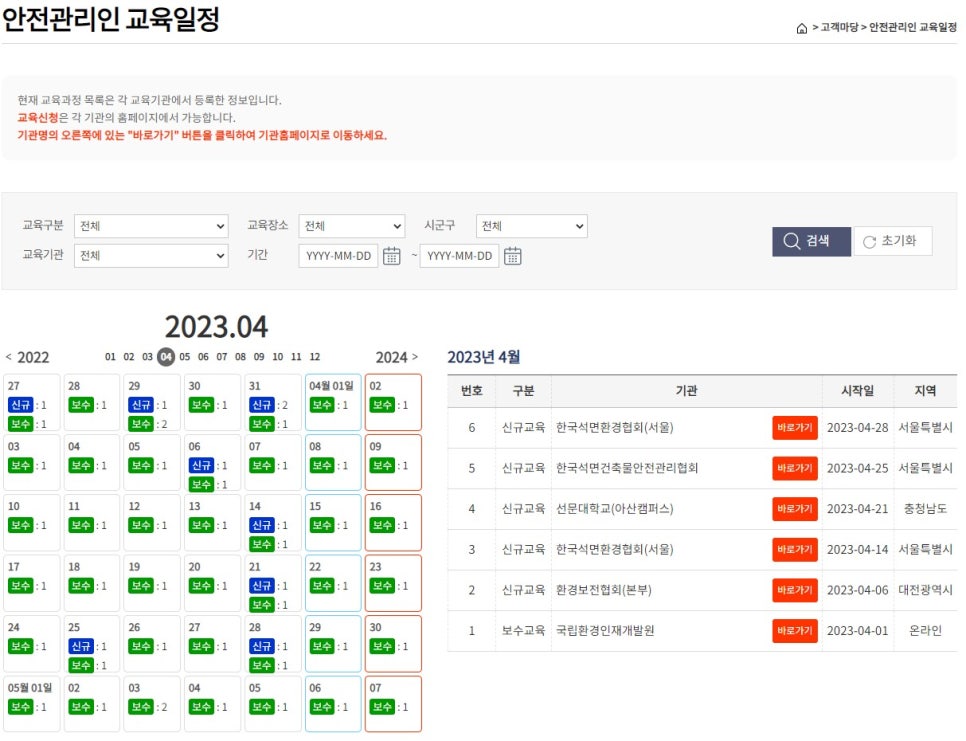Viewport: 966px width, 741px height.
Task: Expand the 시군구 dropdown
Action: coord(532,226)
